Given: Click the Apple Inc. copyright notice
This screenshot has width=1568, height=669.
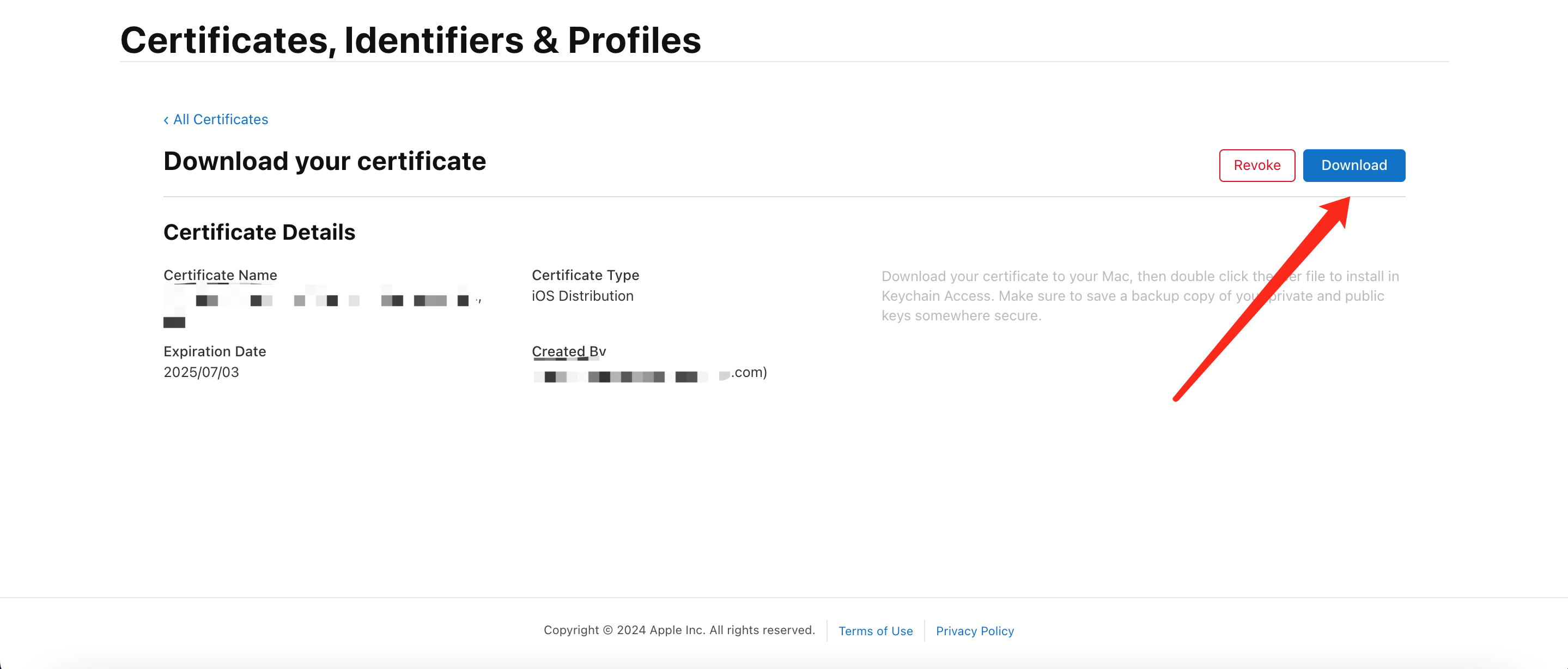Looking at the screenshot, I should (679, 630).
